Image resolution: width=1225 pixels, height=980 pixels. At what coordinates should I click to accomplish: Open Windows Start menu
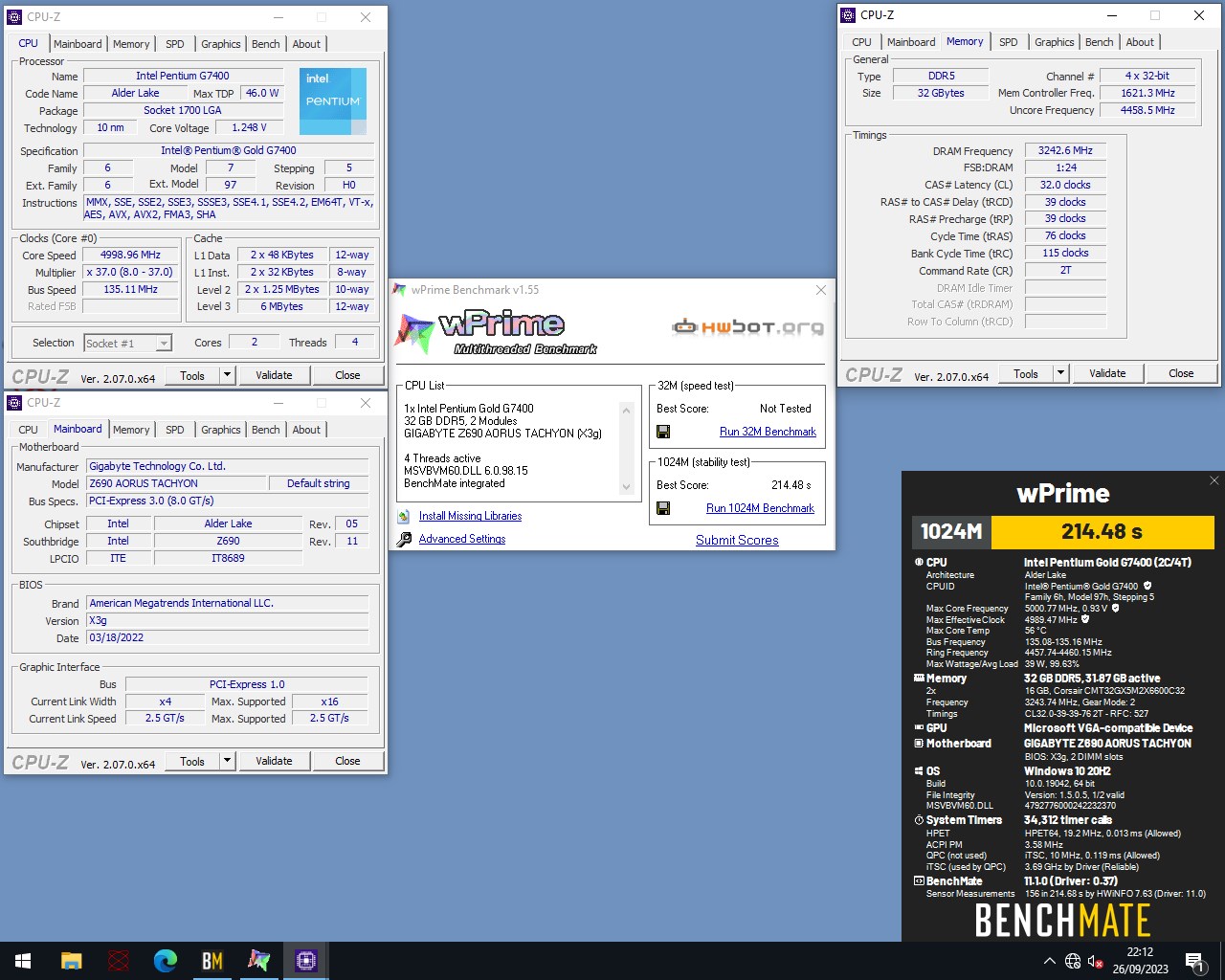pyautogui.click(x=23, y=961)
